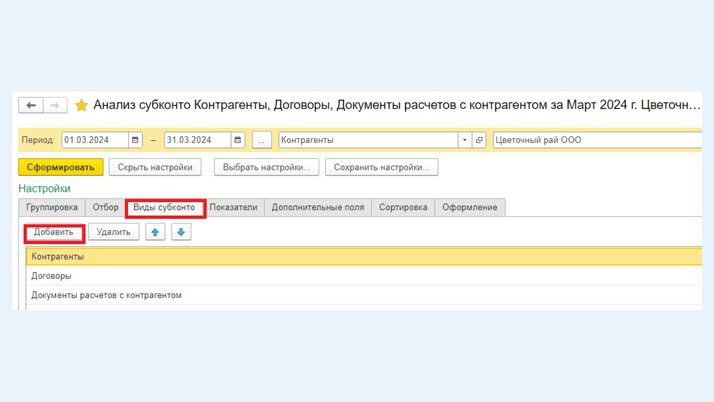Click the back navigation arrow

[x=31, y=105]
